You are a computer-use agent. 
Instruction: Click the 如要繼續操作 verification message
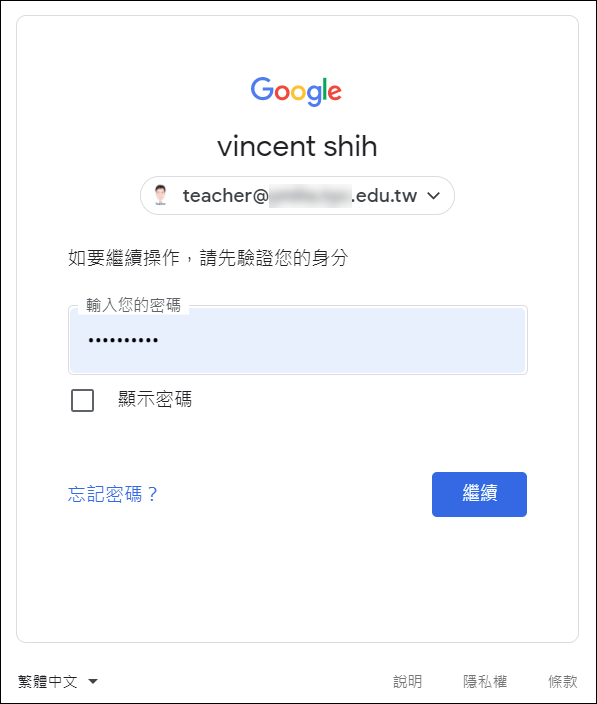(208, 258)
